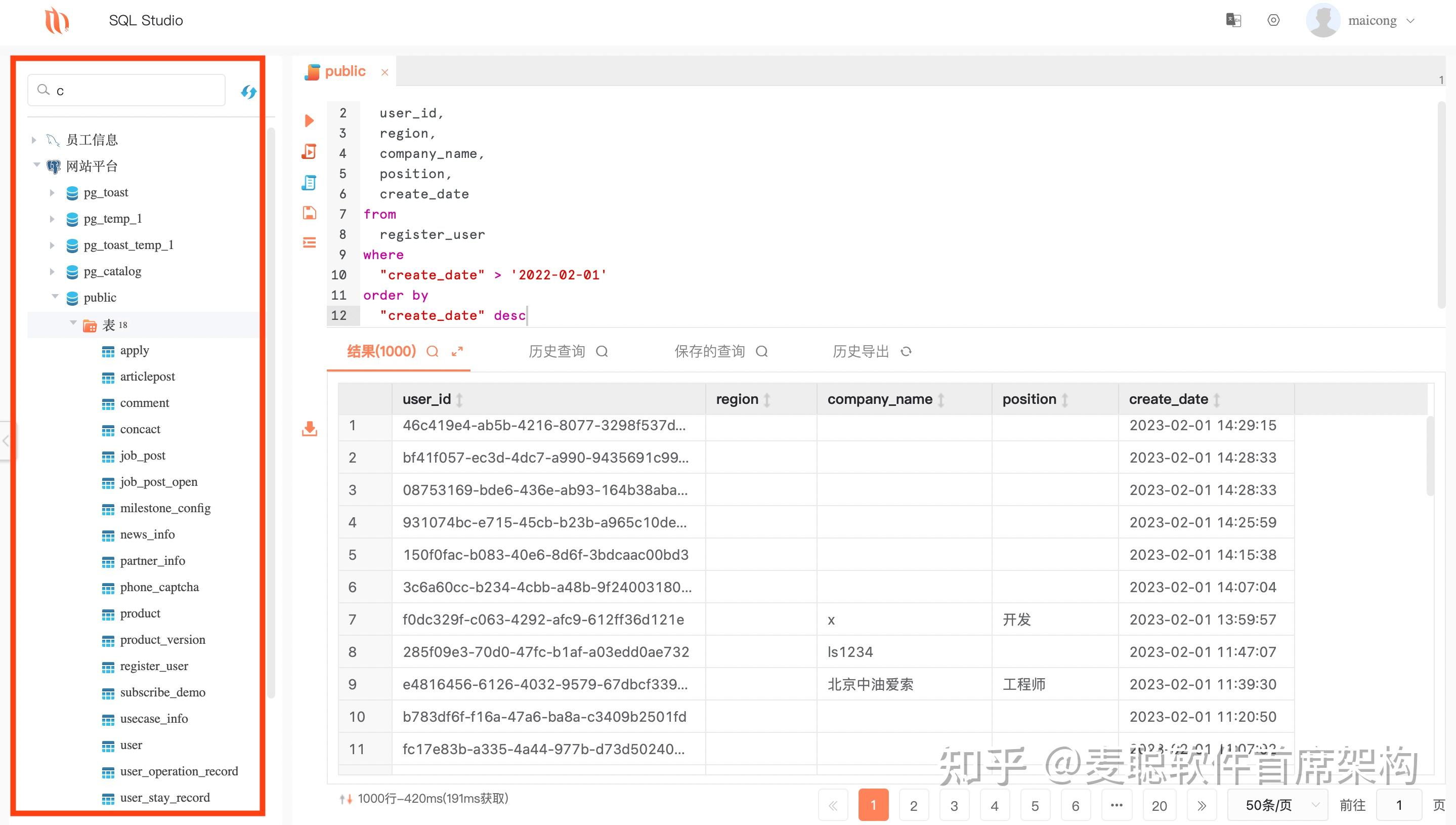Open the settings gear icon in top bar

[x=1273, y=20]
